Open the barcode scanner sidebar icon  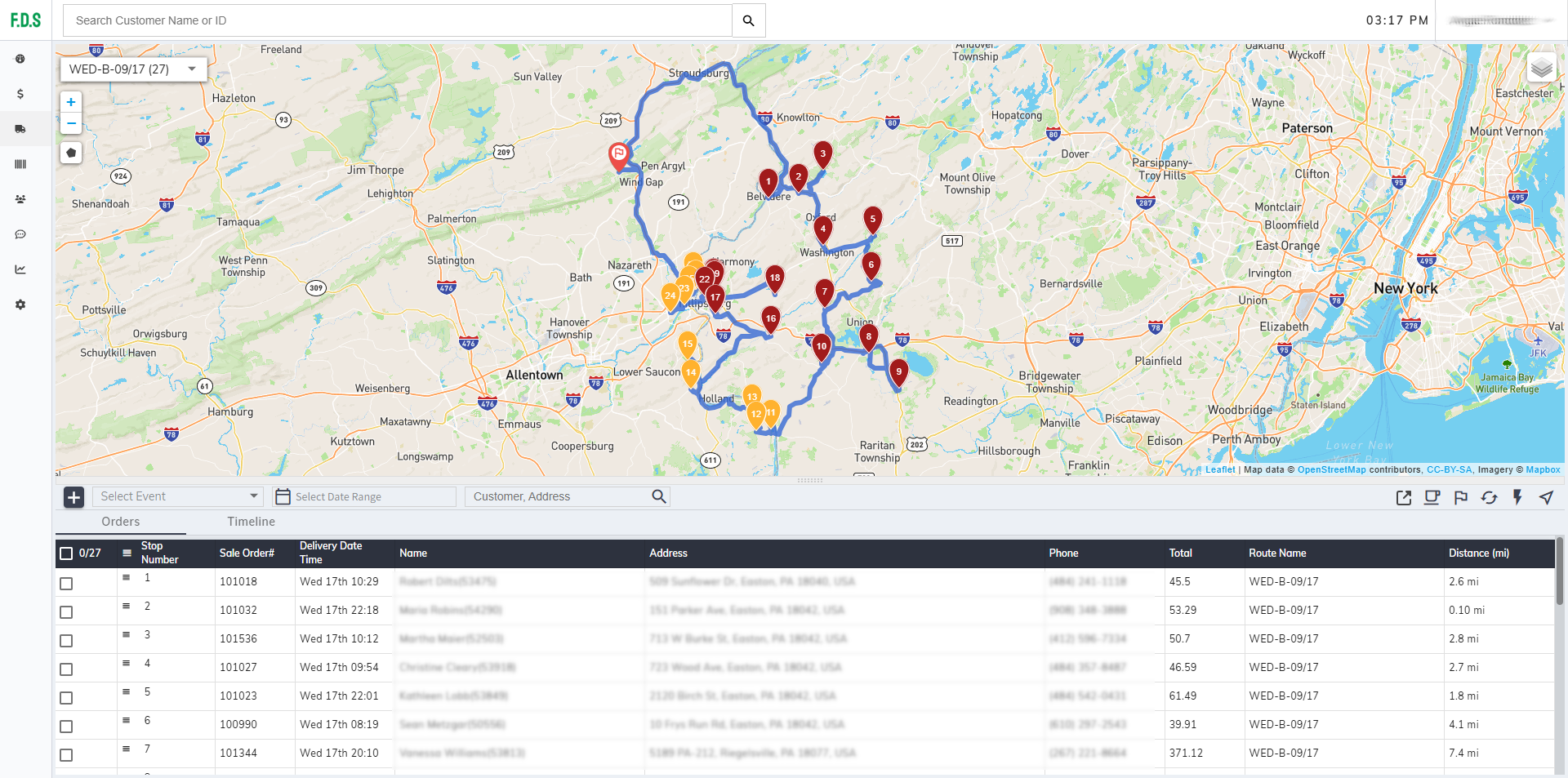pyautogui.click(x=20, y=164)
